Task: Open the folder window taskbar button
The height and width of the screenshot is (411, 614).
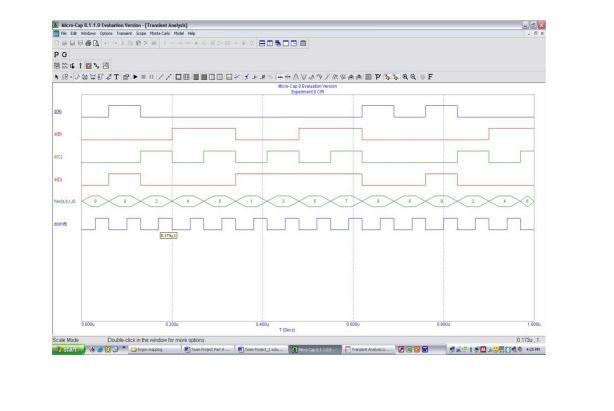Action: click(x=155, y=350)
